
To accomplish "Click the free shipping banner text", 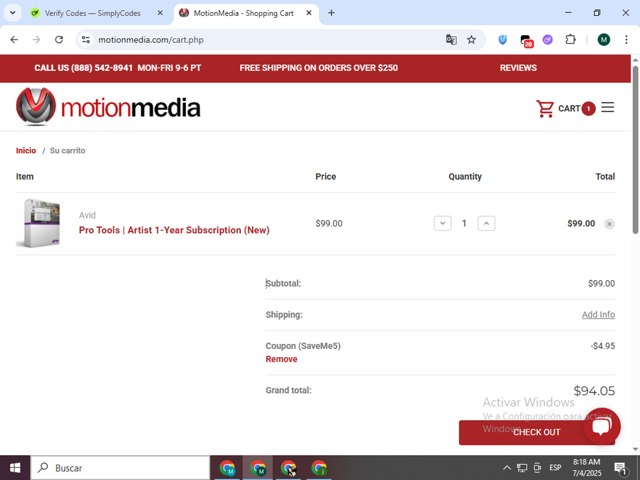I will (x=318, y=68).
